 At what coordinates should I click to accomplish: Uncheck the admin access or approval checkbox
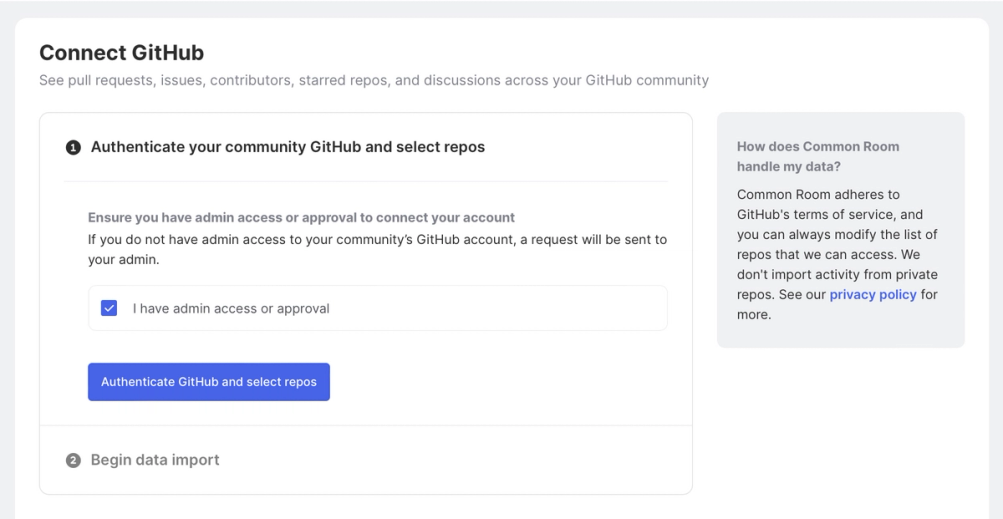tap(109, 308)
